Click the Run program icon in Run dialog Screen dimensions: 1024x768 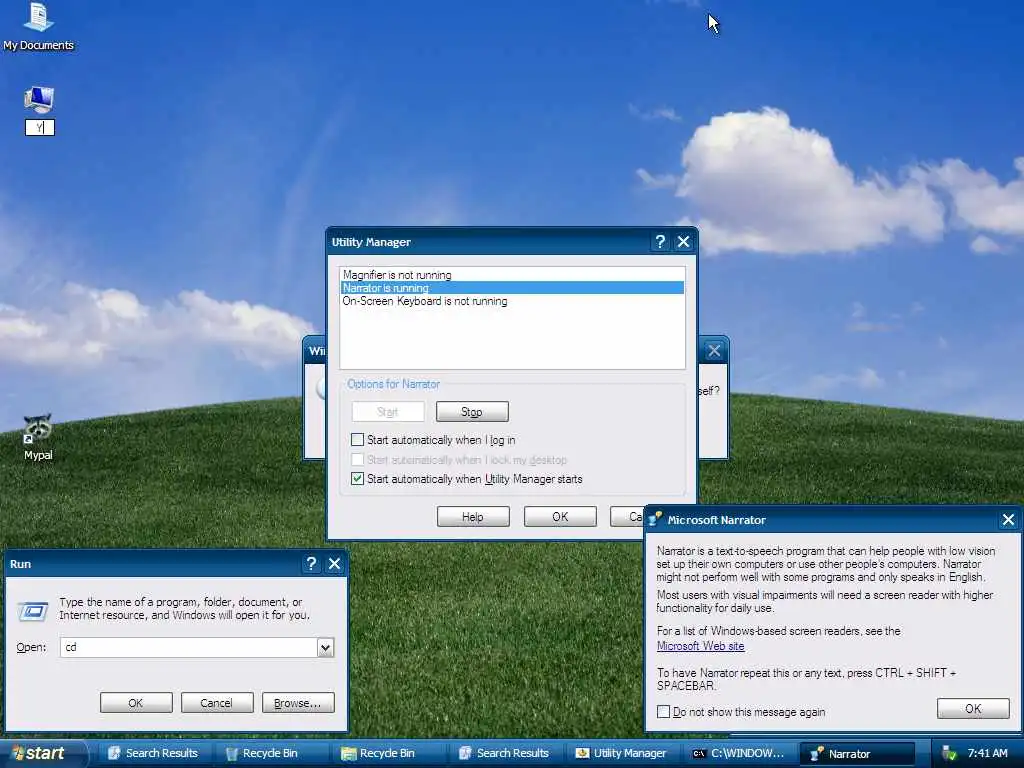coord(33,611)
